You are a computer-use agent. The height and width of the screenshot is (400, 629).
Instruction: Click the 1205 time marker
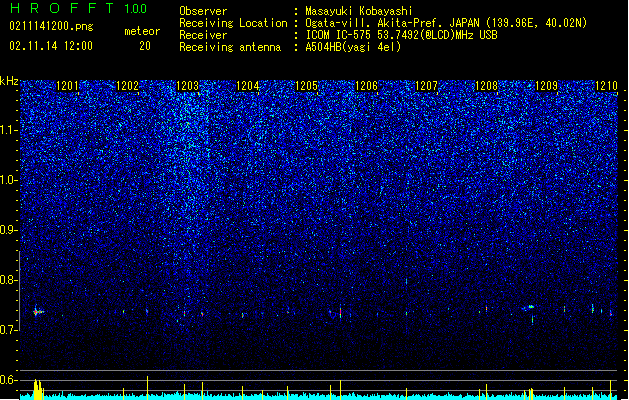pyautogui.click(x=306, y=86)
